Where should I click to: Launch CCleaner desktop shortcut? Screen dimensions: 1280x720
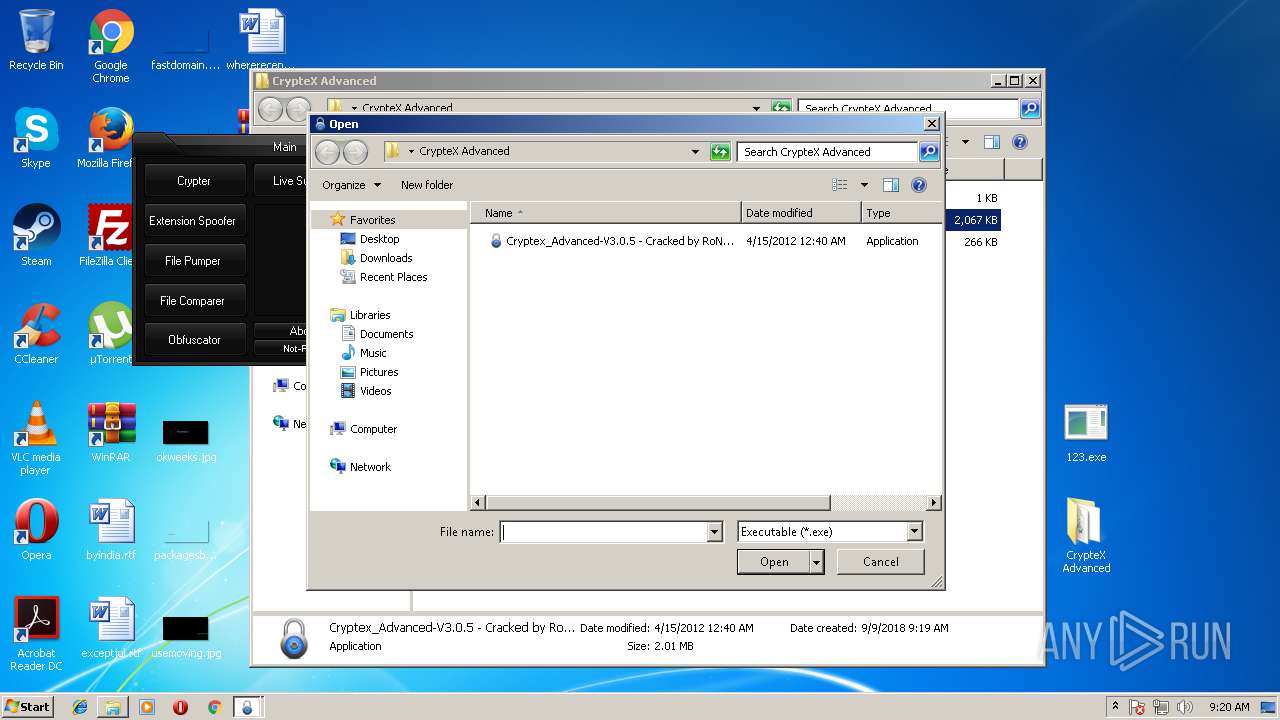36,335
